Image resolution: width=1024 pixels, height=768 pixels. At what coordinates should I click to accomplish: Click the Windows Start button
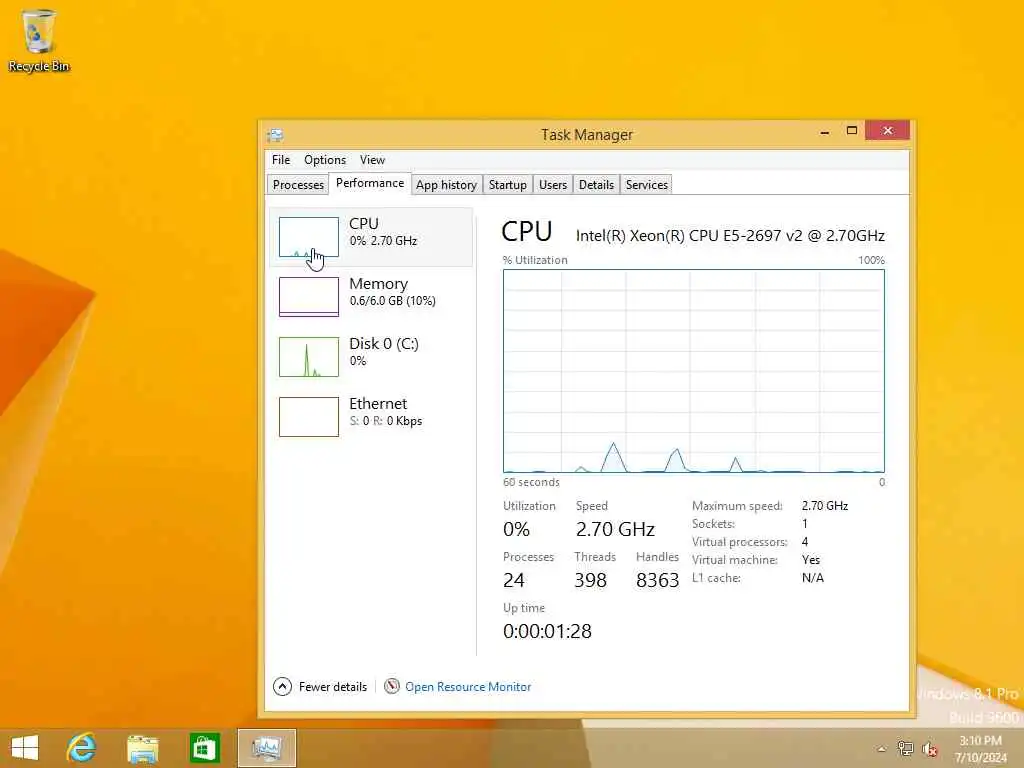pyautogui.click(x=25, y=748)
